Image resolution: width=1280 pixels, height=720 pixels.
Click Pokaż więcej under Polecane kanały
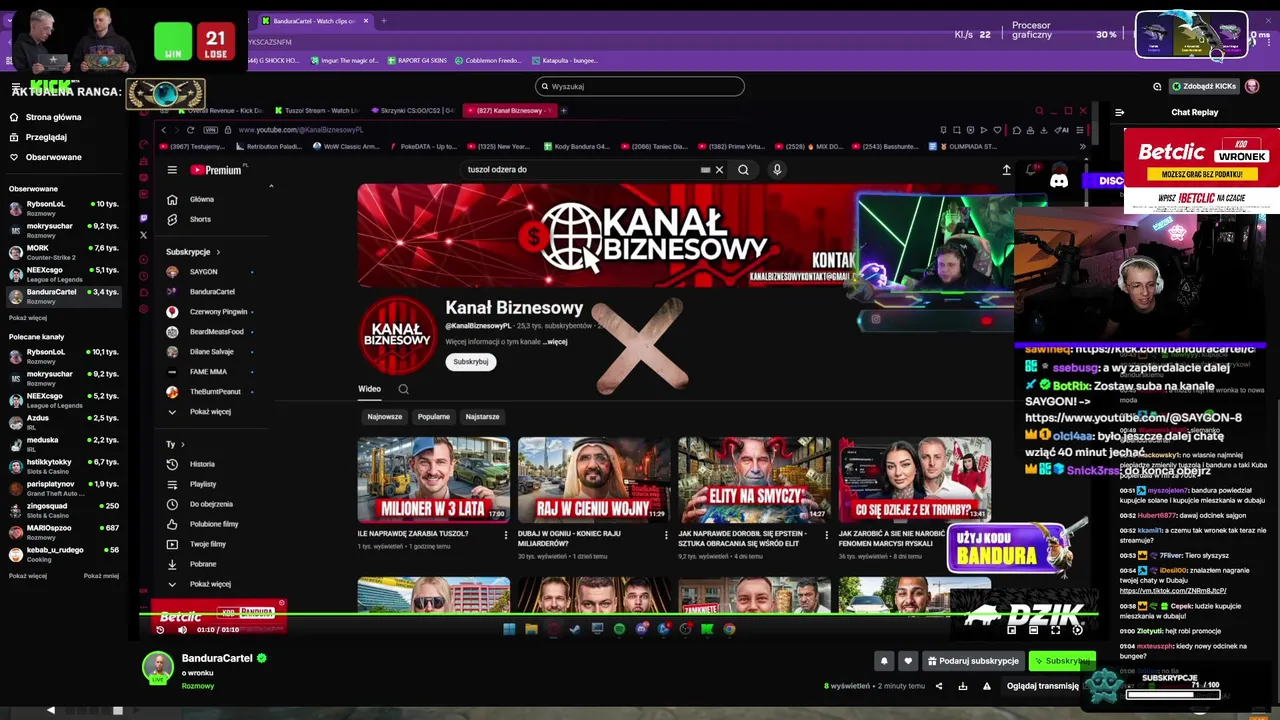[x=28, y=576]
